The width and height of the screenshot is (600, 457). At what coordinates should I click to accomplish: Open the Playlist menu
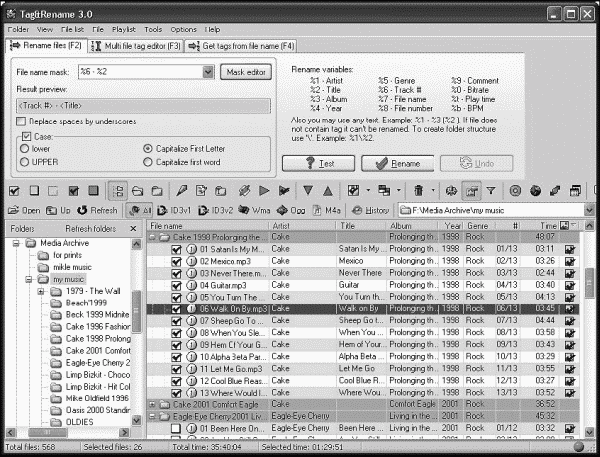(124, 29)
